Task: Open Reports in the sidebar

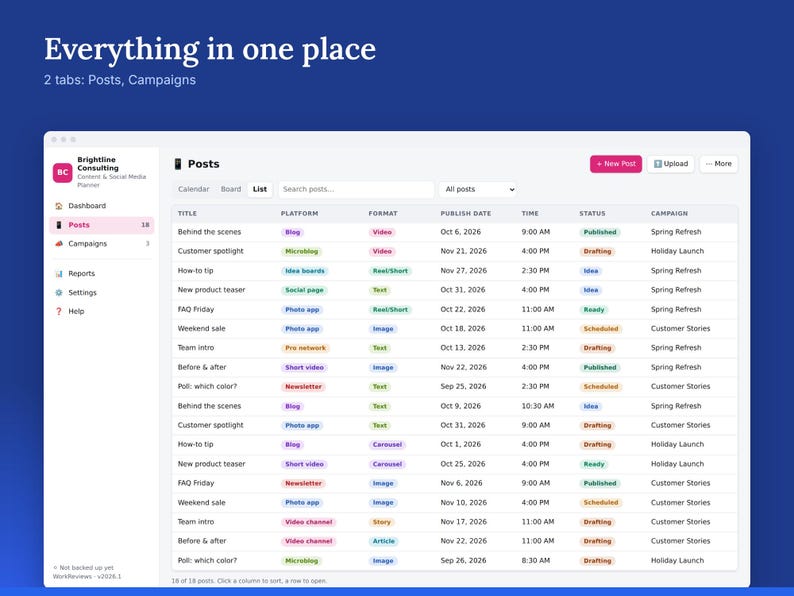Action: [x=102, y=273]
